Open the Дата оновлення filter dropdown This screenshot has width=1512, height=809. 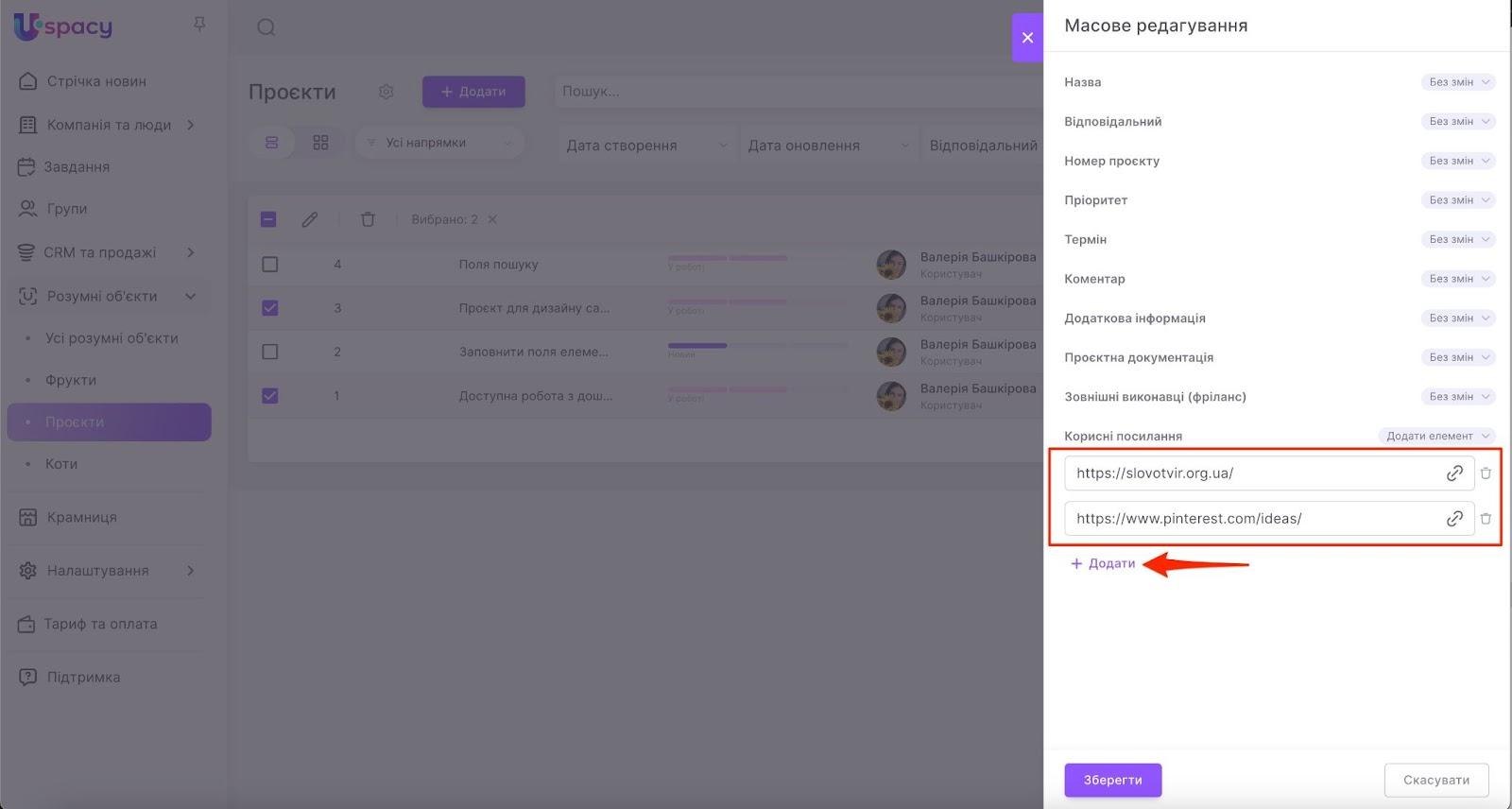[829, 146]
